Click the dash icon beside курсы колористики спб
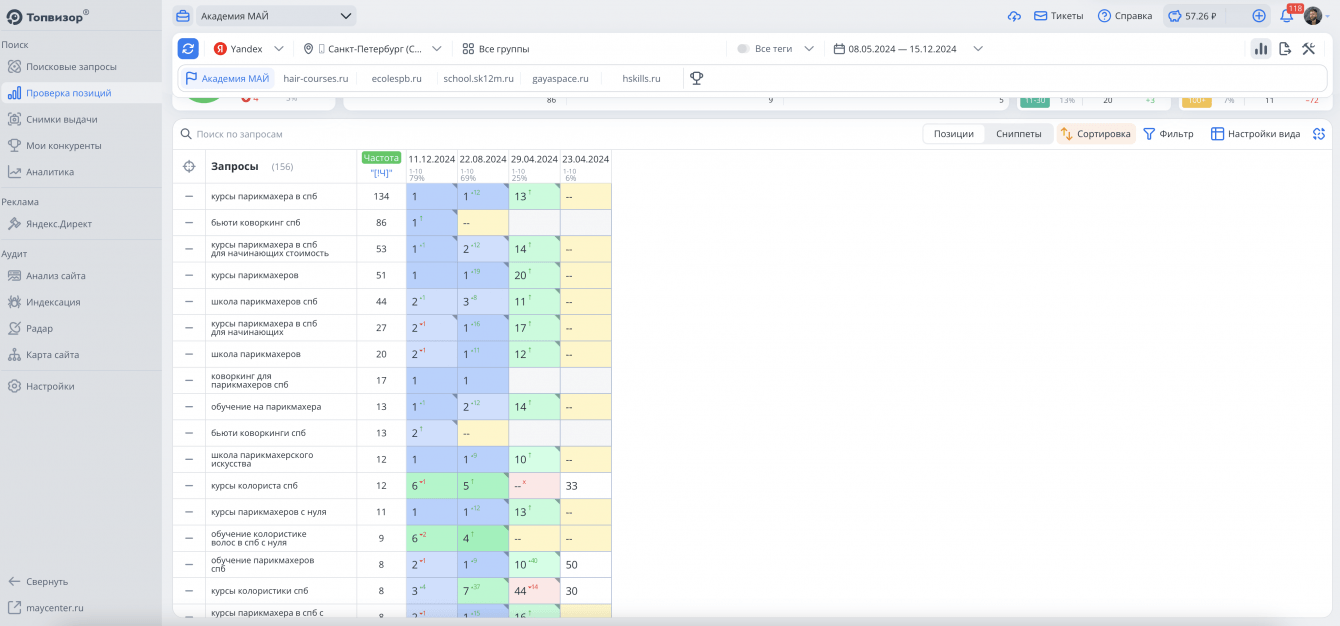This screenshot has height=626, width=1340. pos(189,591)
